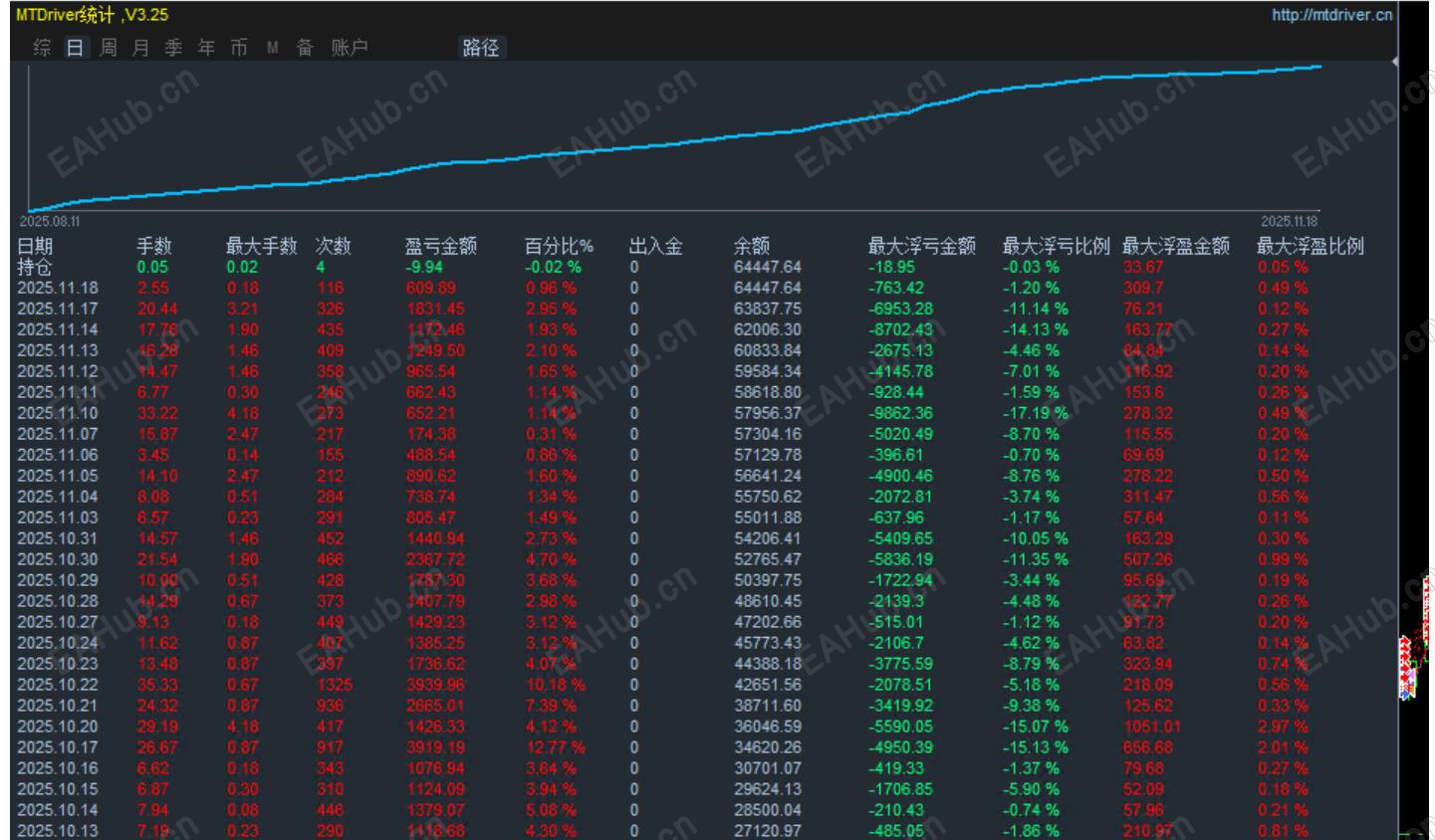Click the 最大浮亏比例 column header
Viewport: 1435px width, 840px height.
(1057, 246)
